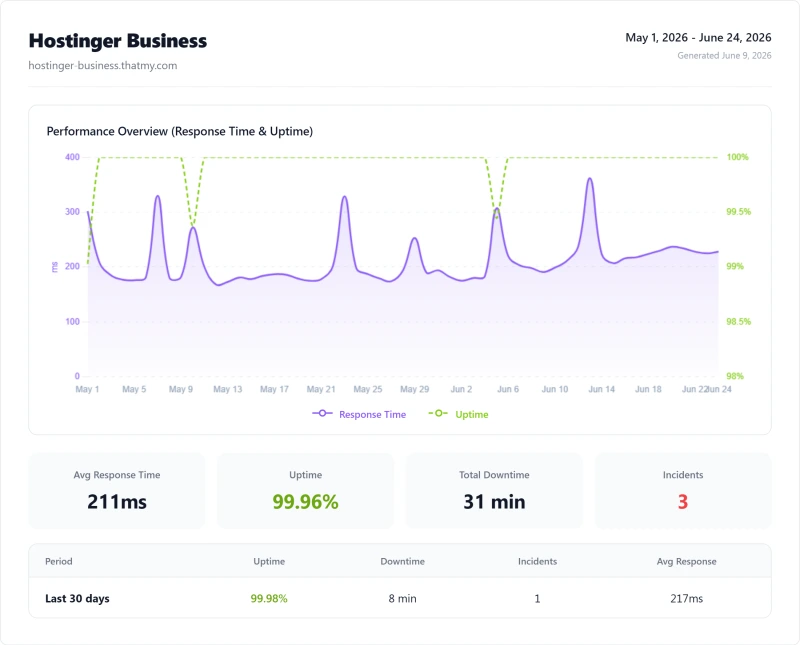Image resolution: width=800 pixels, height=645 pixels.
Task: Select the 99.96% uptime value
Action: [x=305, y=502]
